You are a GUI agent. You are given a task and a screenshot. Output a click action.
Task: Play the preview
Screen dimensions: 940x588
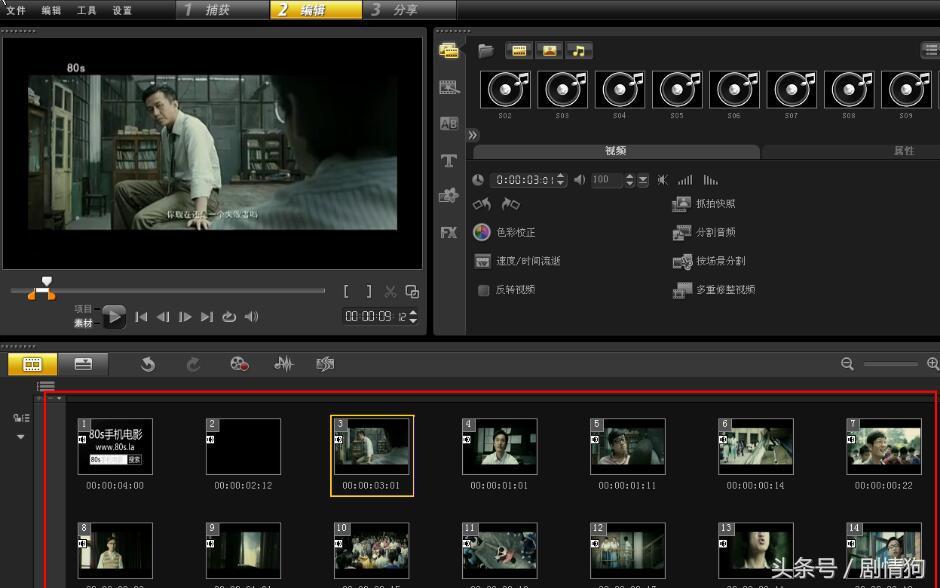(x=114, y=316)
